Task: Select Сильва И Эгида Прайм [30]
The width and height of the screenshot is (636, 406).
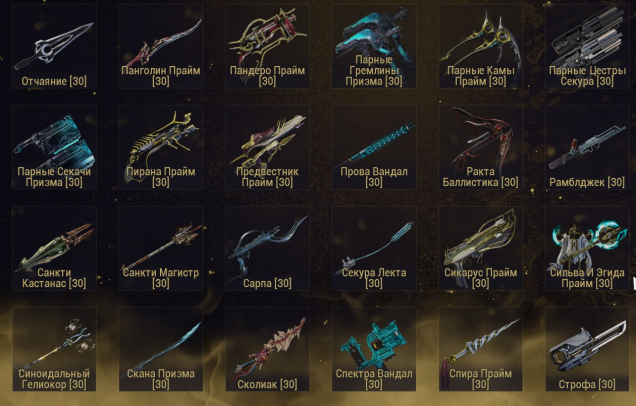Action: click(587, 249)
